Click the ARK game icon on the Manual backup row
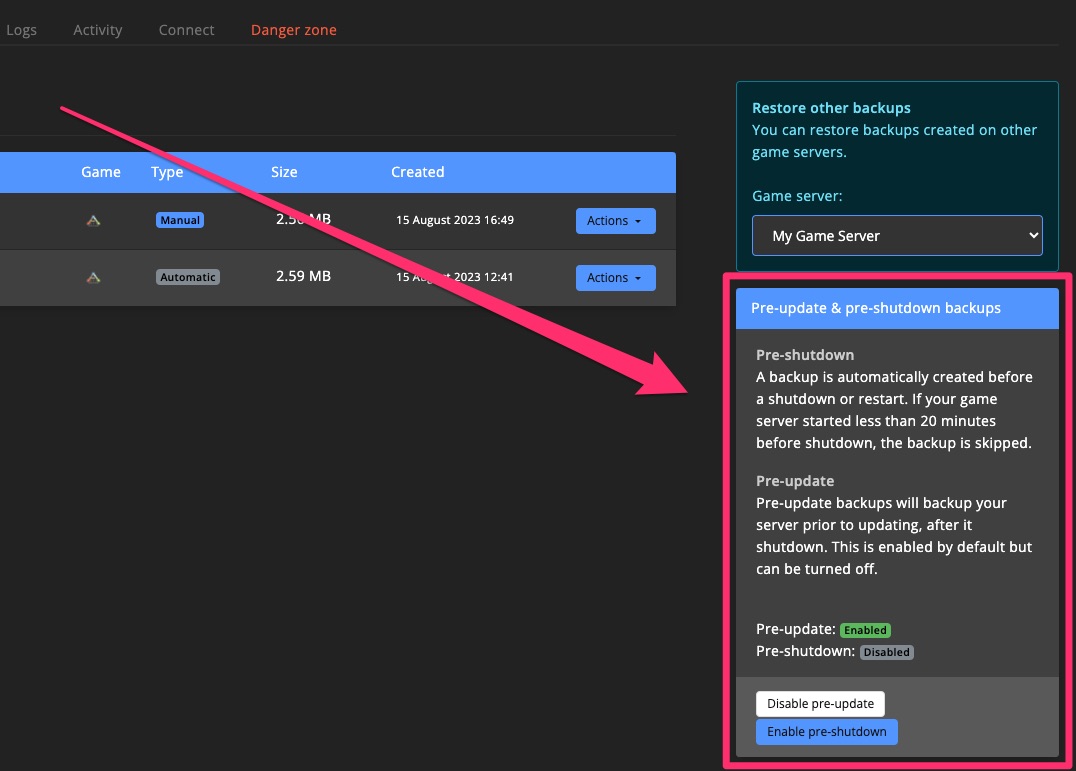1076x771 pixels. tap(93, 220)
